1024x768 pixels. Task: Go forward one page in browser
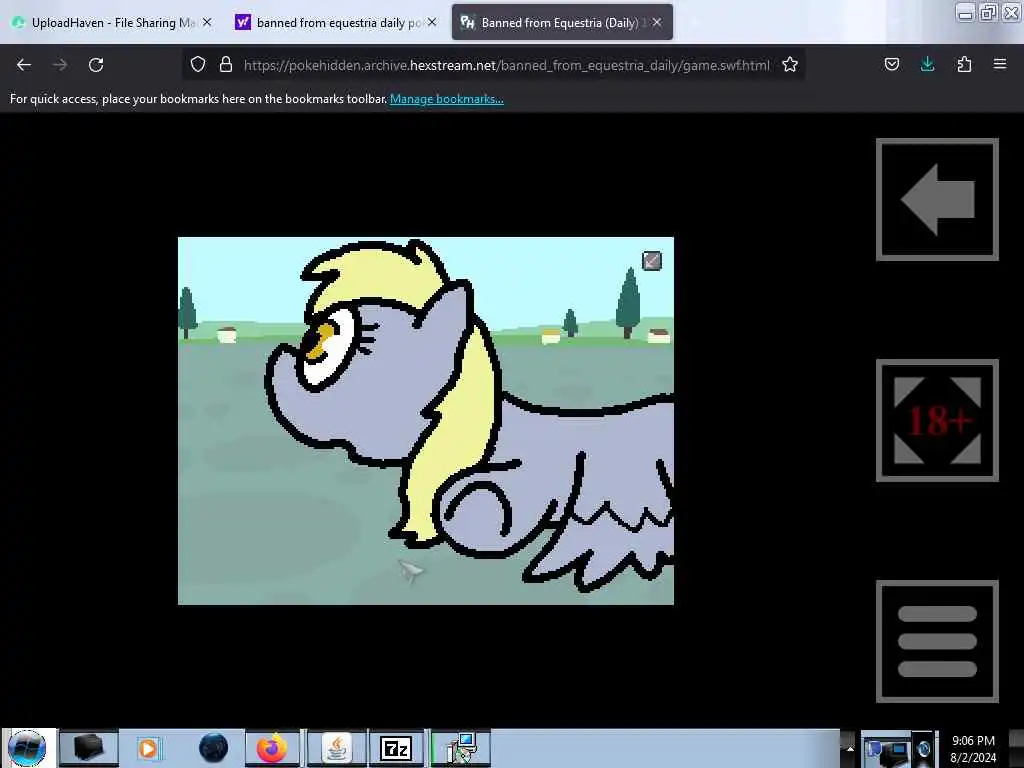60,65
